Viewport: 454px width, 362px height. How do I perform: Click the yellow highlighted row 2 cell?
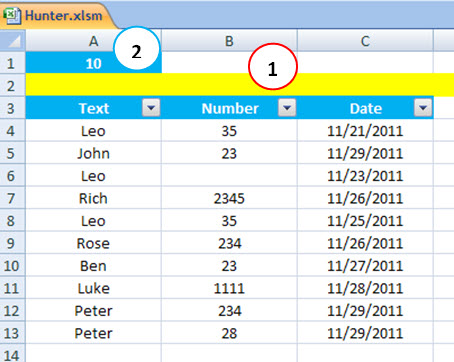click(x=240, y=85)
